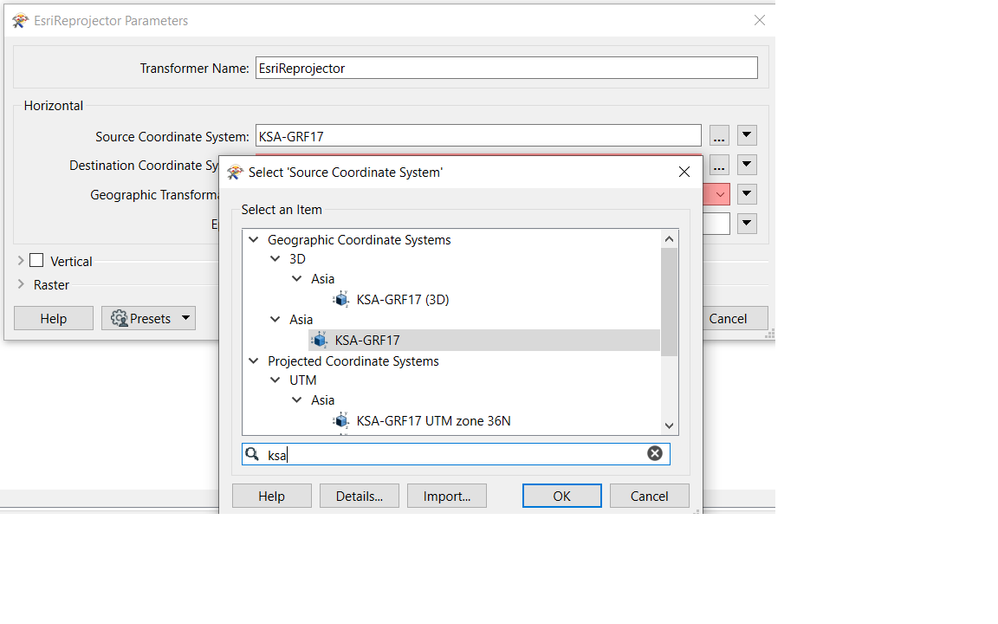Click the Geographic Coordinate Systems label
Viewport: 998px width, 624px height.
(359, 239)
